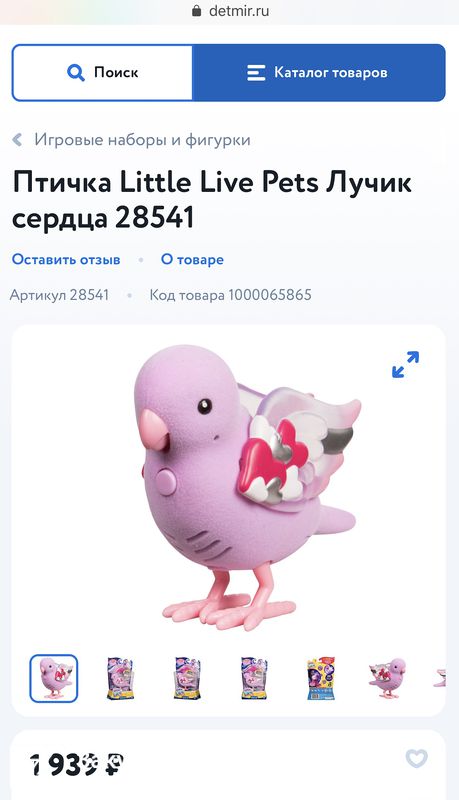Viewport: 459px width, 800px height.
Task: Click the Оставить отзыв link
Action: (66, 259)
